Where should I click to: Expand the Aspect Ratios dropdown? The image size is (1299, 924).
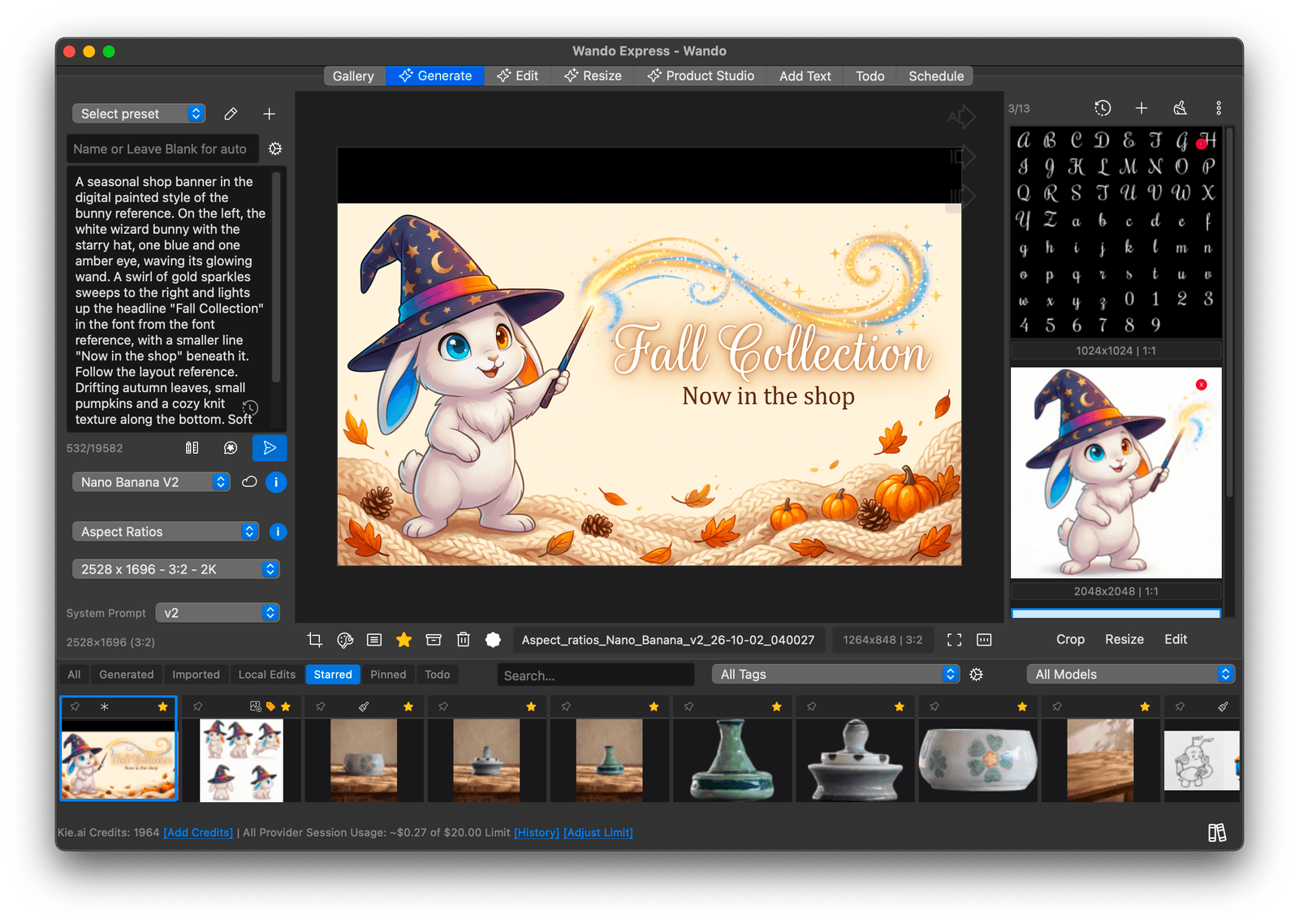coord(166,531)
